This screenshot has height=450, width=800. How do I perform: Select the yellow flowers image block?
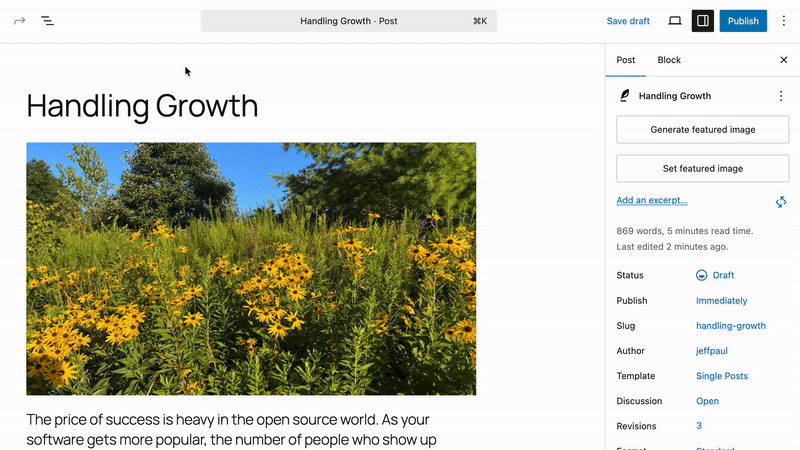[x=251, y=269]
